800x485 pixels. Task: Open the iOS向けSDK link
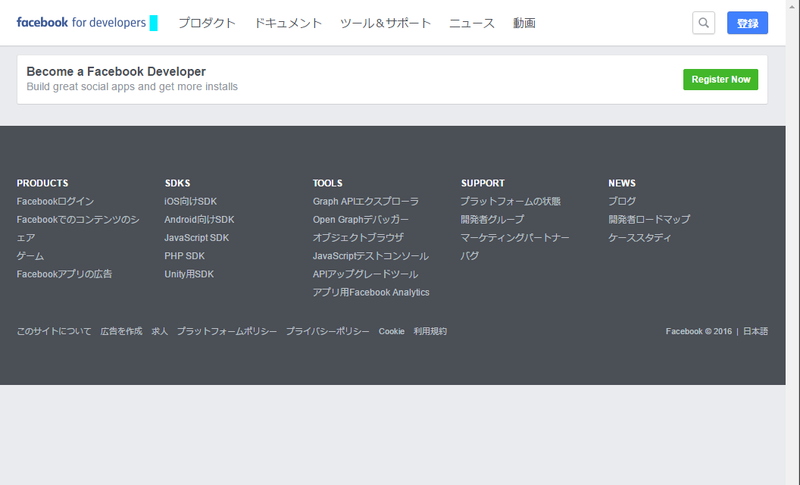[x=190, y=201]
